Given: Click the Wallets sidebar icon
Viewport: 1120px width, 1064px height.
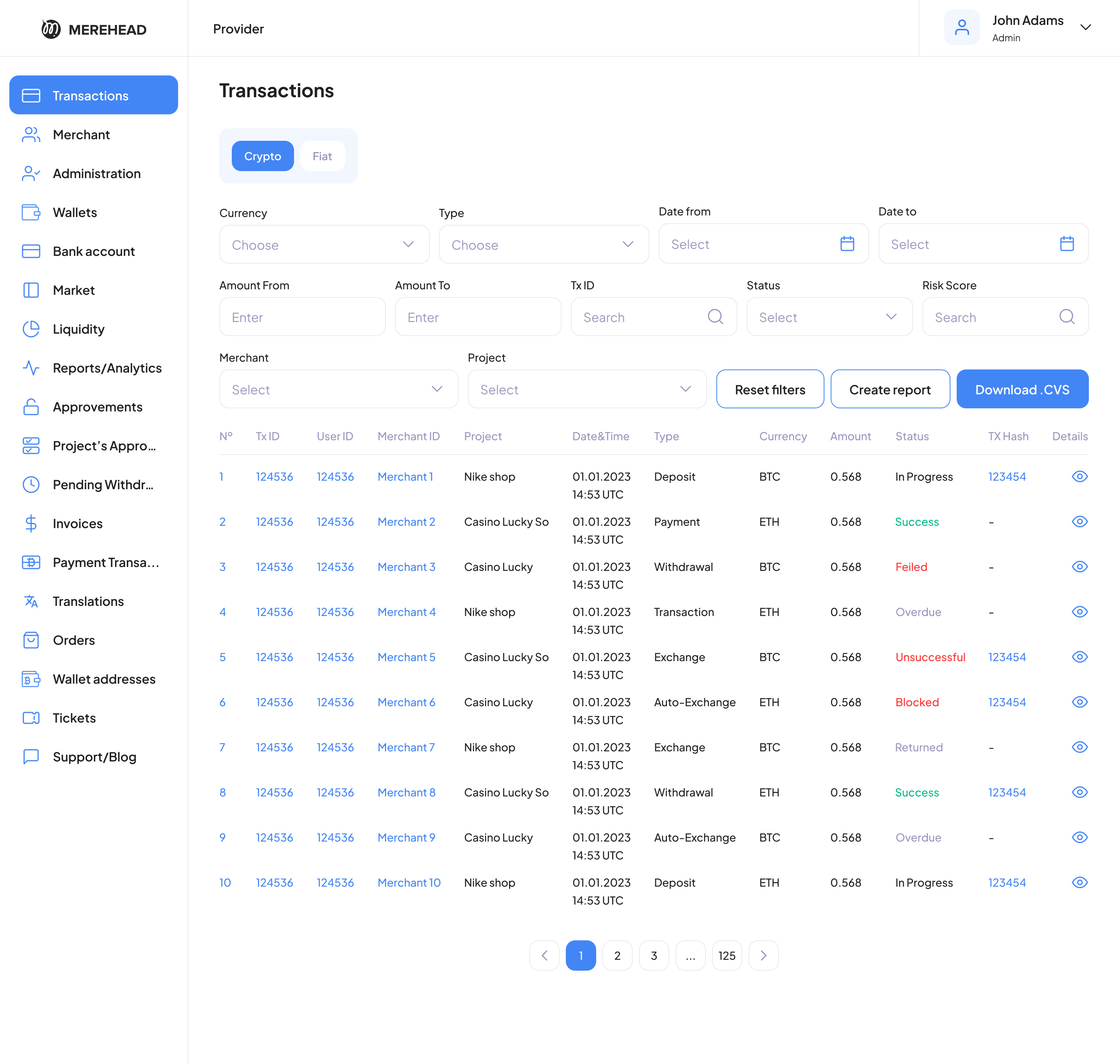Looking at the screenshot, I should click(x=31, y=212).
